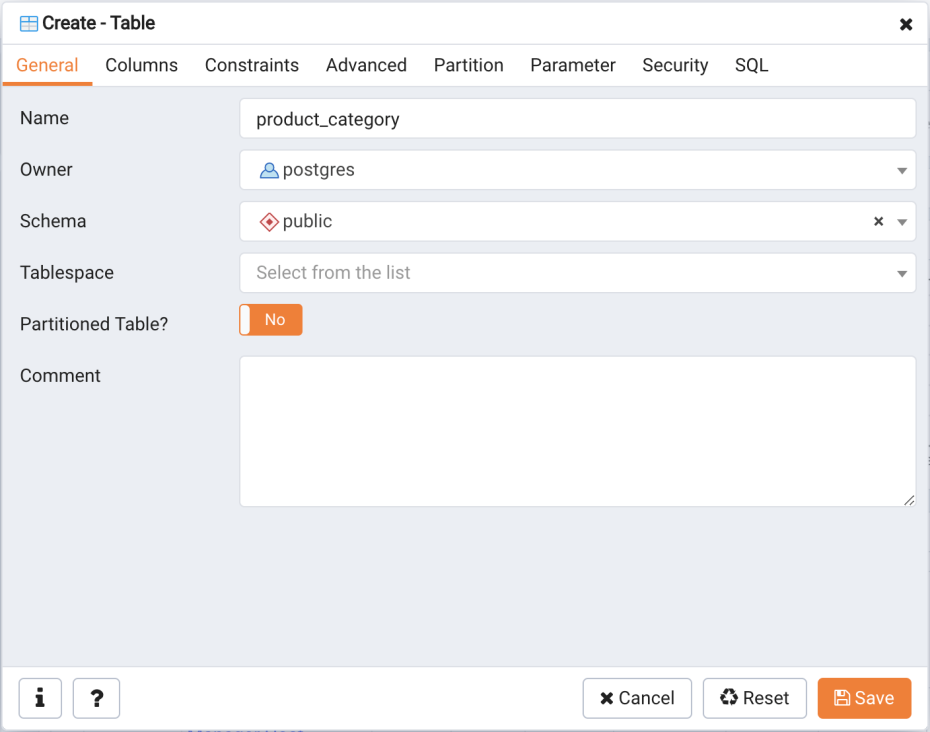Click into the Comment text area
Viewport: 930px width, 732px height.
578,431
